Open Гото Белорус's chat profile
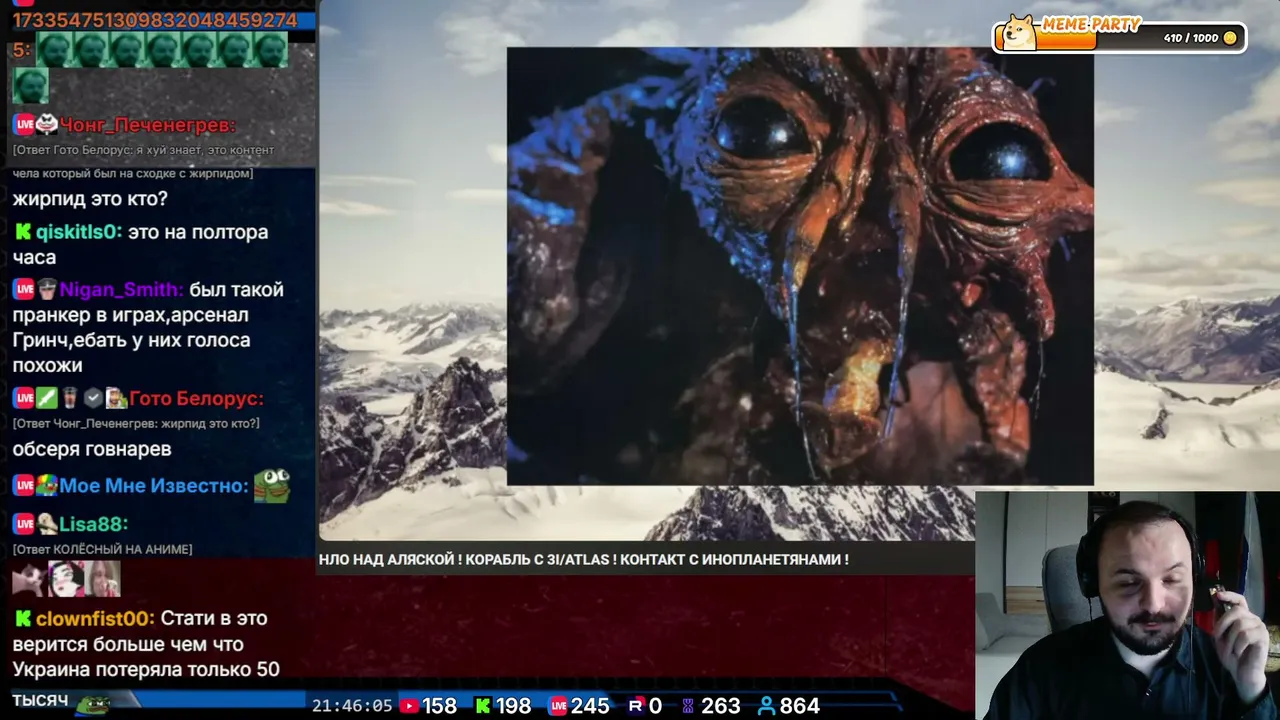Viewport: 1280px width, 720px height. coord(196,398)
